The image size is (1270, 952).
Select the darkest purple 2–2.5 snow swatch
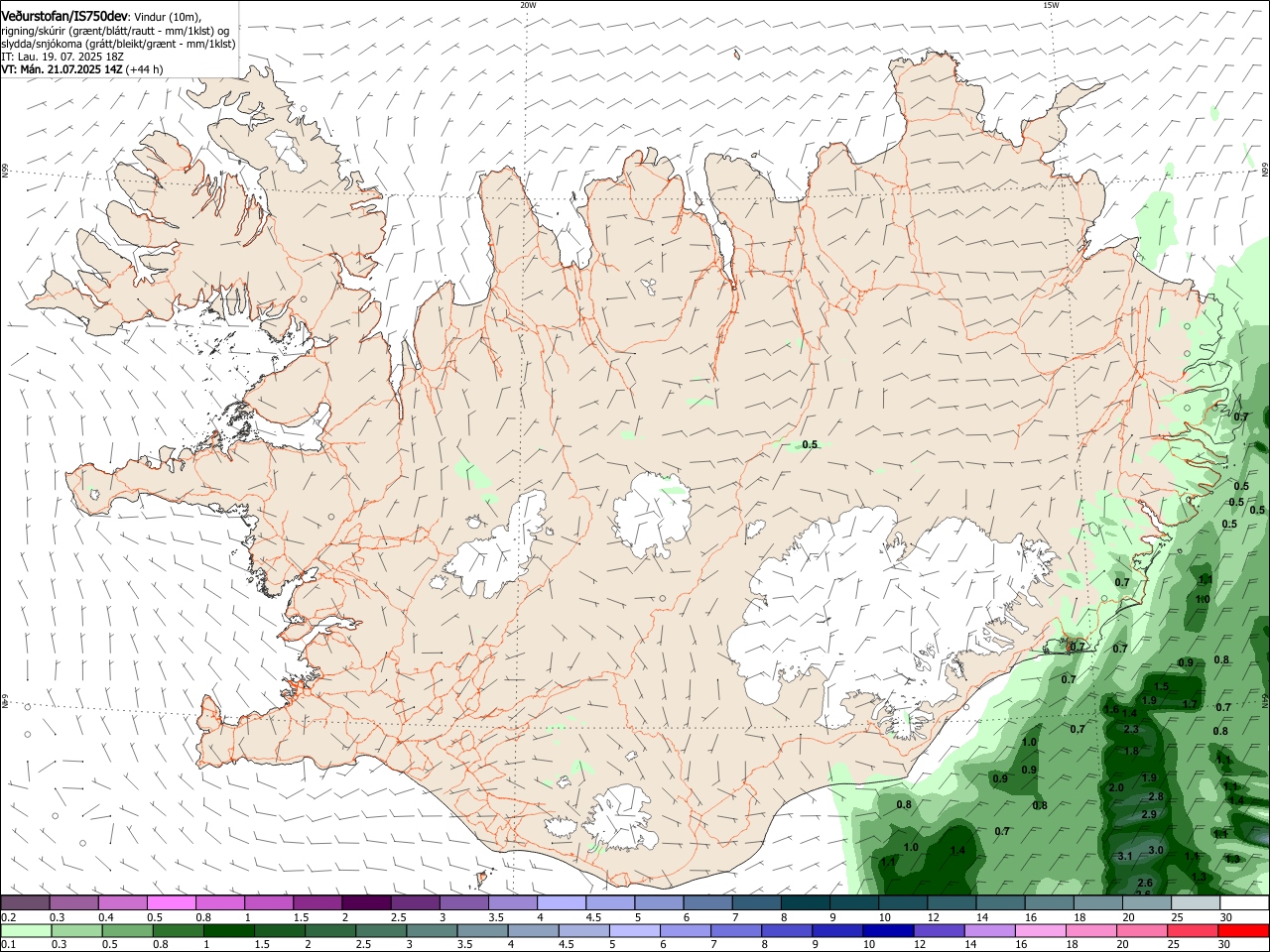pos(366,903)
